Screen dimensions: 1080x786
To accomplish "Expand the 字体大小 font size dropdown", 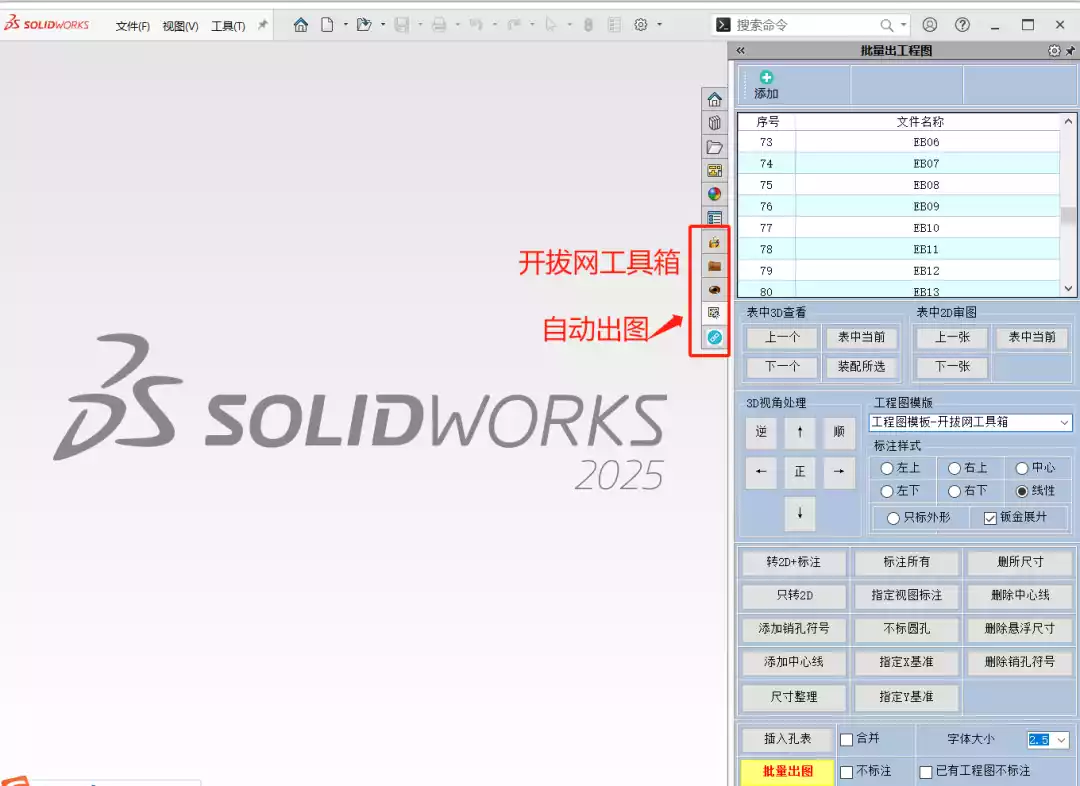I will point(1060,740).
